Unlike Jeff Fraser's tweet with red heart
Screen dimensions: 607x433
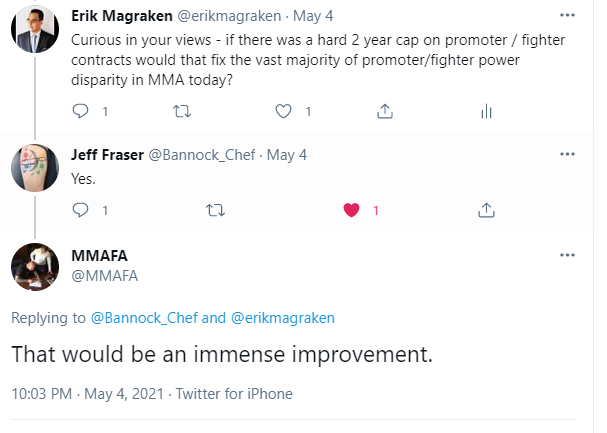[351, 210]
